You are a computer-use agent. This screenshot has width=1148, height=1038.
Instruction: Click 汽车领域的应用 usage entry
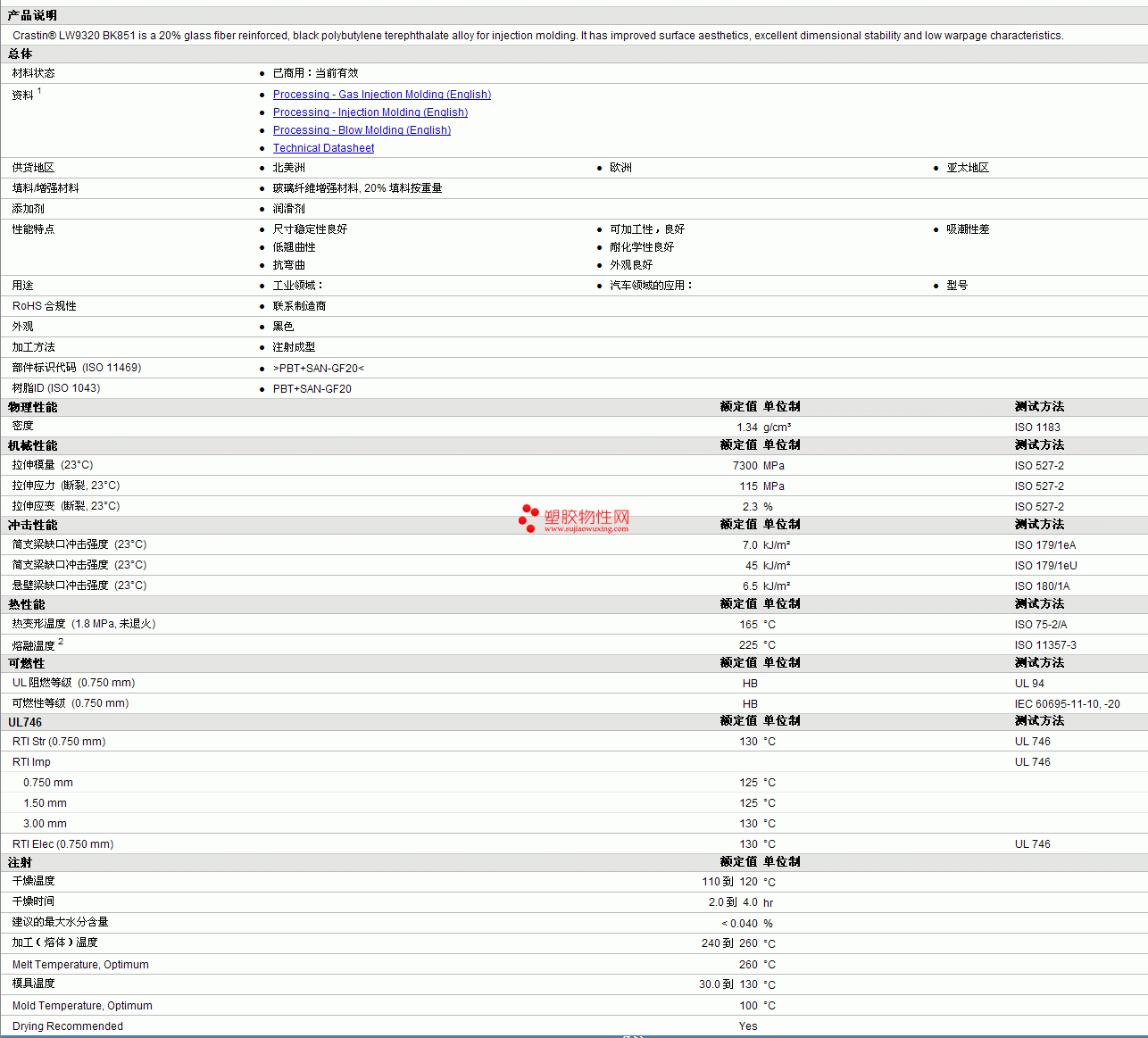pos(651,286)
